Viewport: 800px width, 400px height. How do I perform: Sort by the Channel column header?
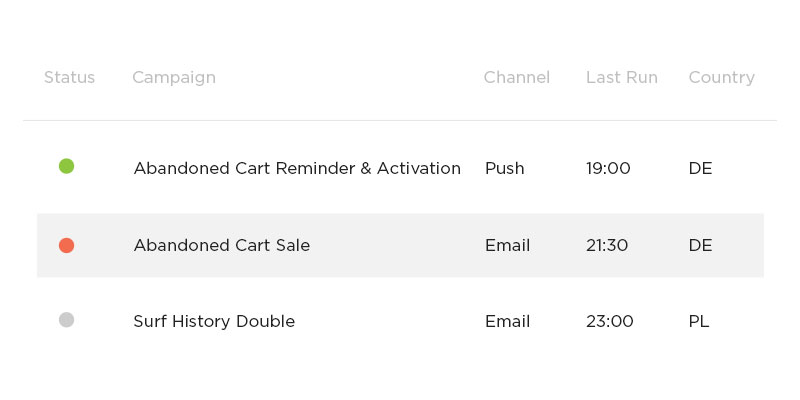point(516,78)
